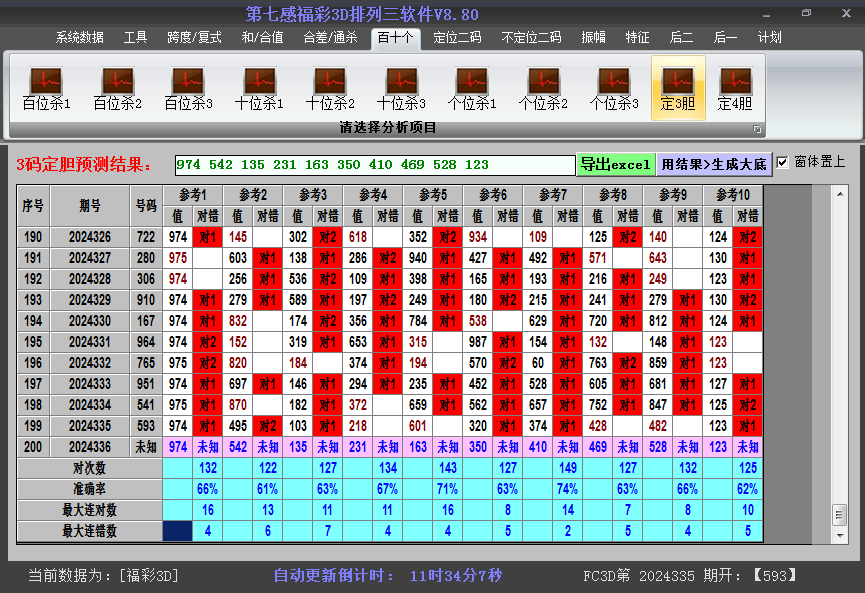
Task: Click the FC3D第 2024335 draw result text
Action: click(x=690, y=576)
